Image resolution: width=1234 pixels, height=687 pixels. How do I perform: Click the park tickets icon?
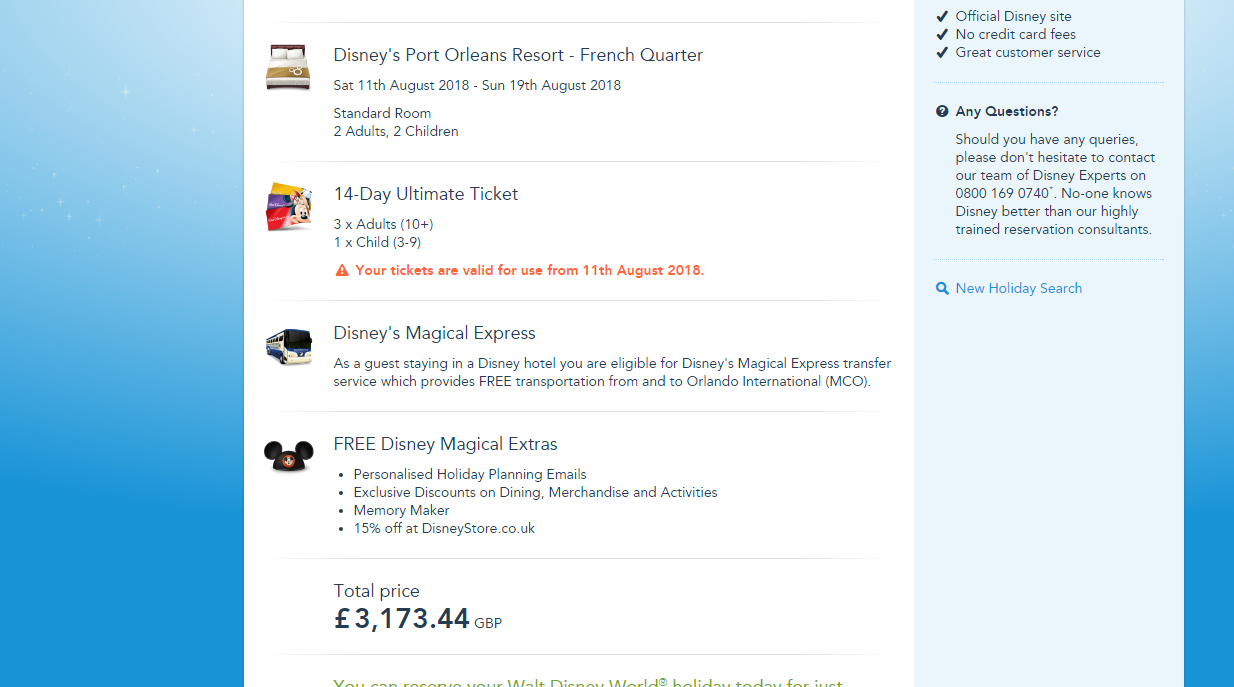(288, 207)
